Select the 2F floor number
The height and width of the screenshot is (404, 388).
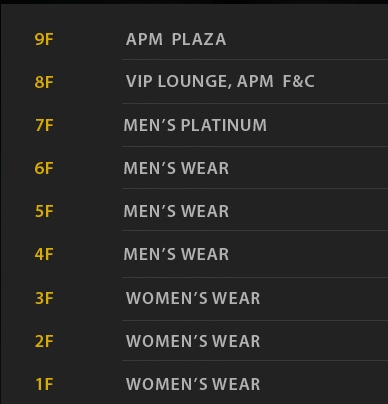click(44, 342)
